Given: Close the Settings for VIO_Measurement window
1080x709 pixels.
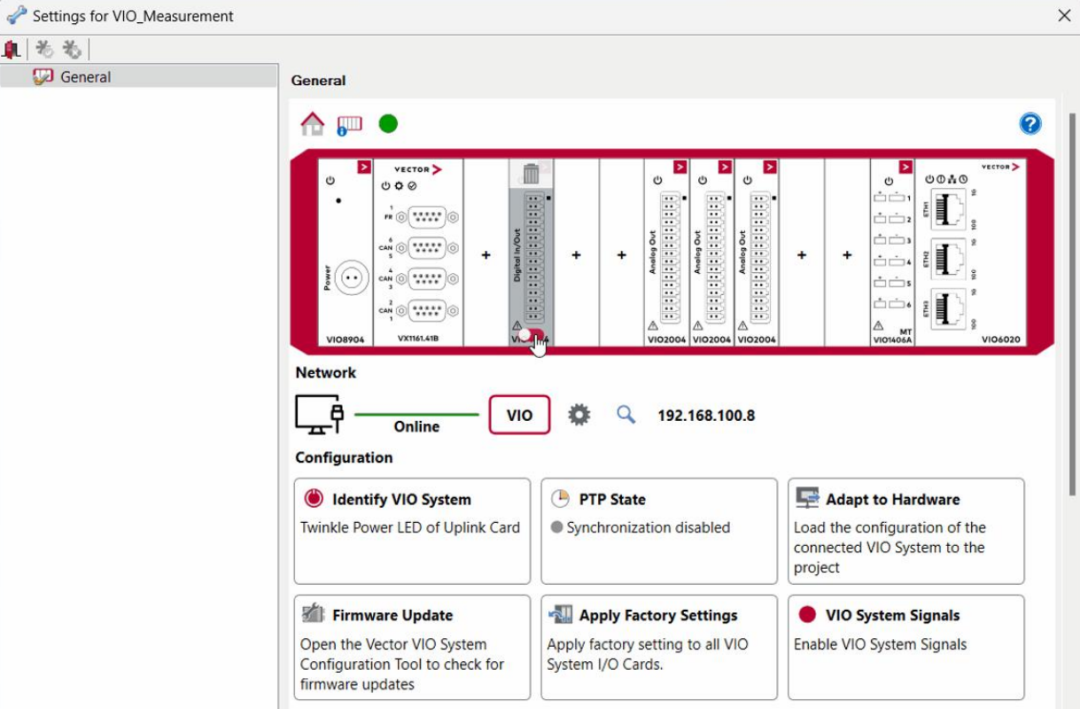Looking at the screenshot, I should (x=1064, y=15).
